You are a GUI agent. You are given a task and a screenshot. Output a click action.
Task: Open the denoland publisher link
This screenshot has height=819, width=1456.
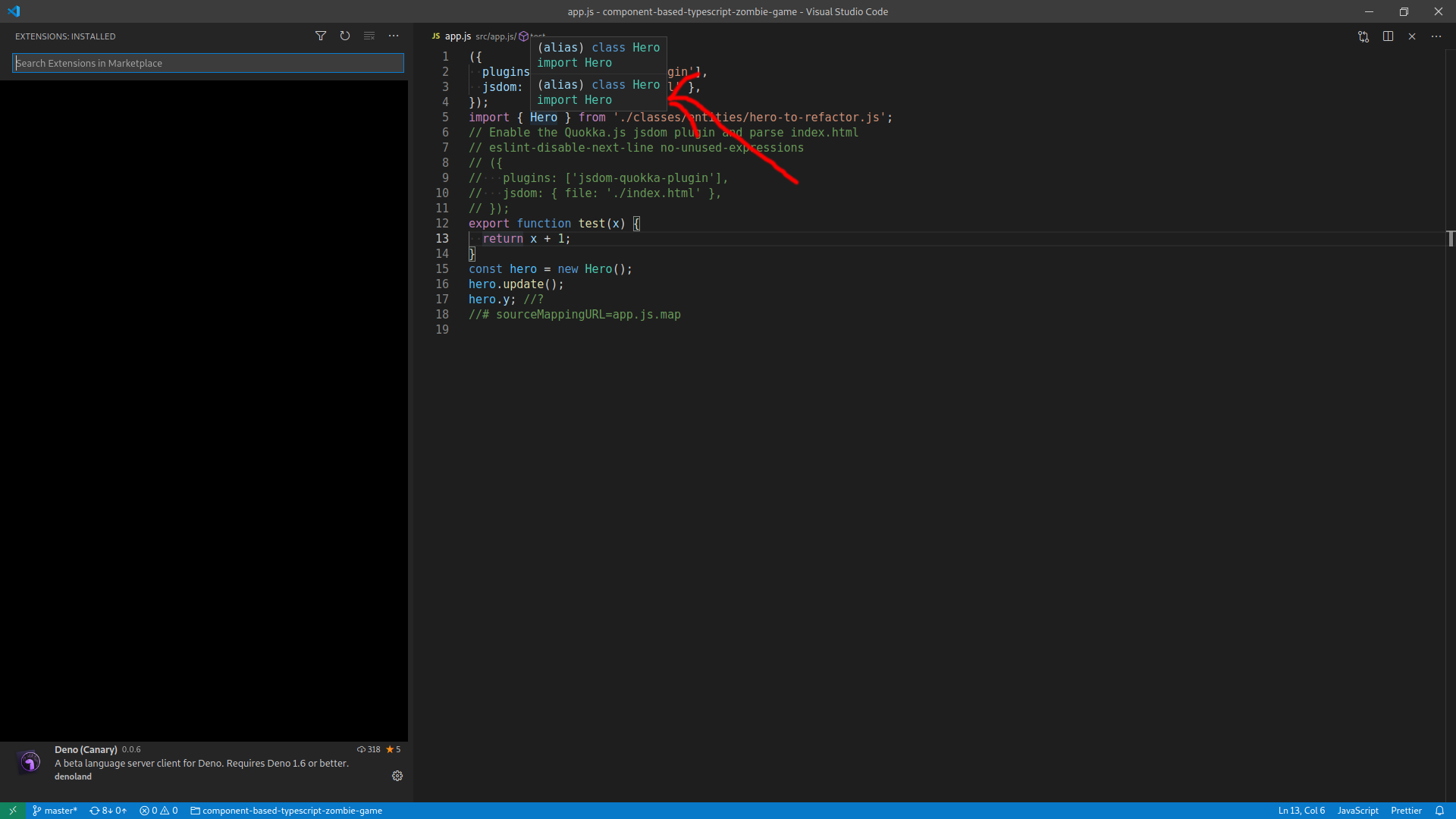click(73, 776)
